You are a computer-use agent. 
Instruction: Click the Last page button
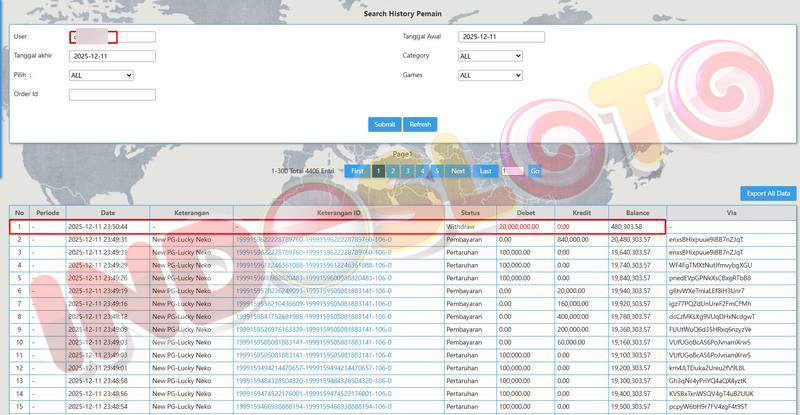click(486, 171)
